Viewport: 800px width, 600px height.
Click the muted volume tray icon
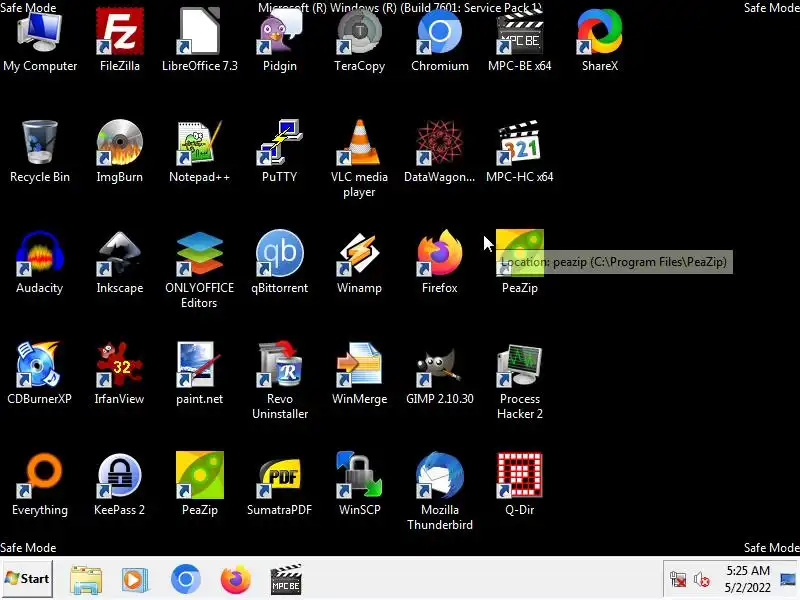coord(702,580)
